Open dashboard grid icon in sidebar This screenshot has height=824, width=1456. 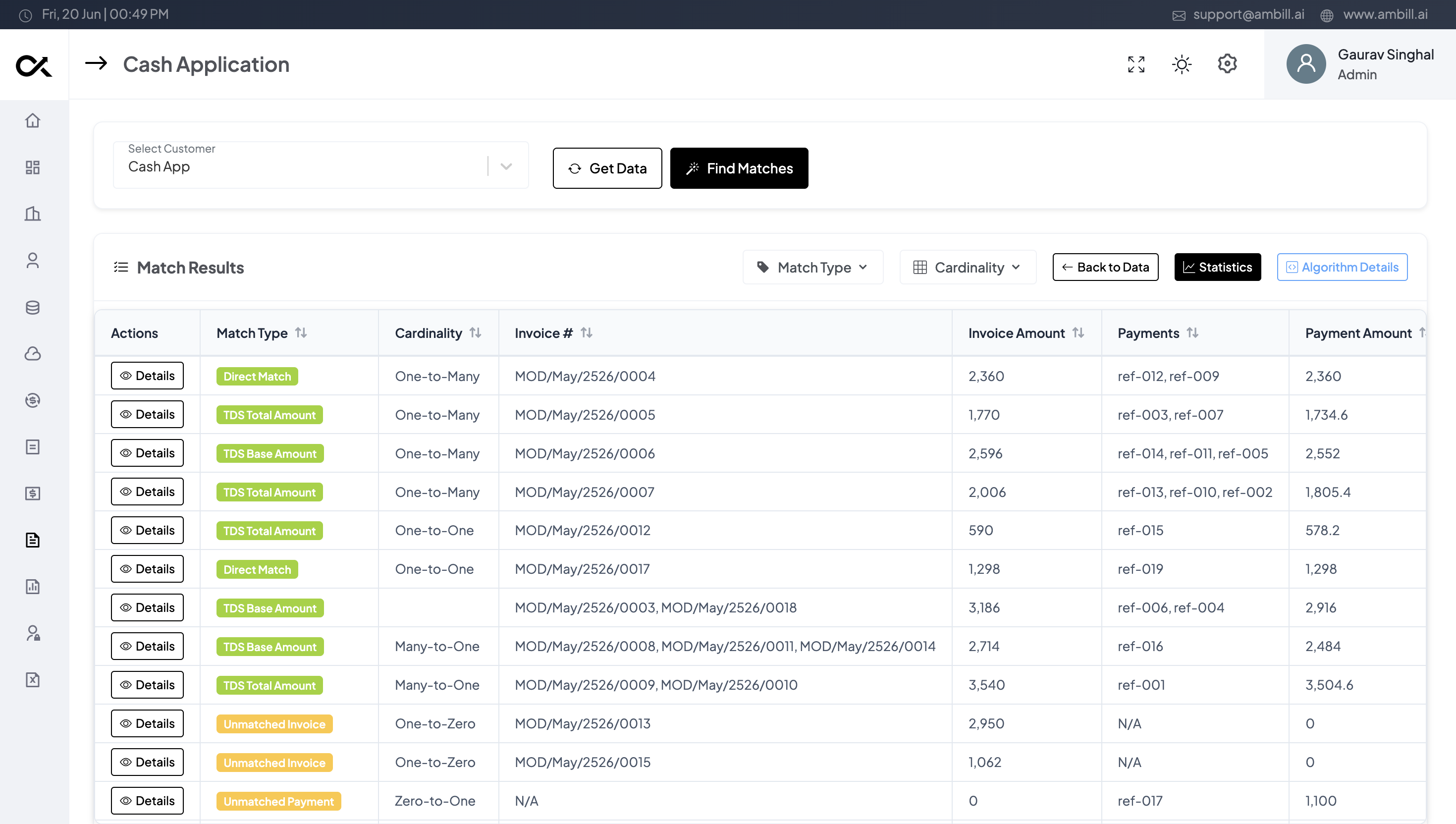(33, 167)
